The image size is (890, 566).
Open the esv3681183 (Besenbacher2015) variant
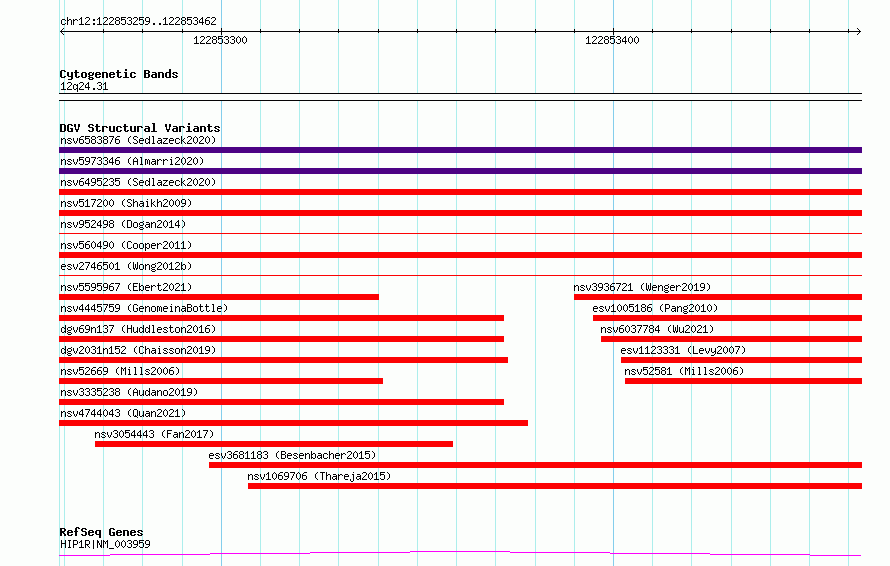pyautogui.click(x=292, y=455)
